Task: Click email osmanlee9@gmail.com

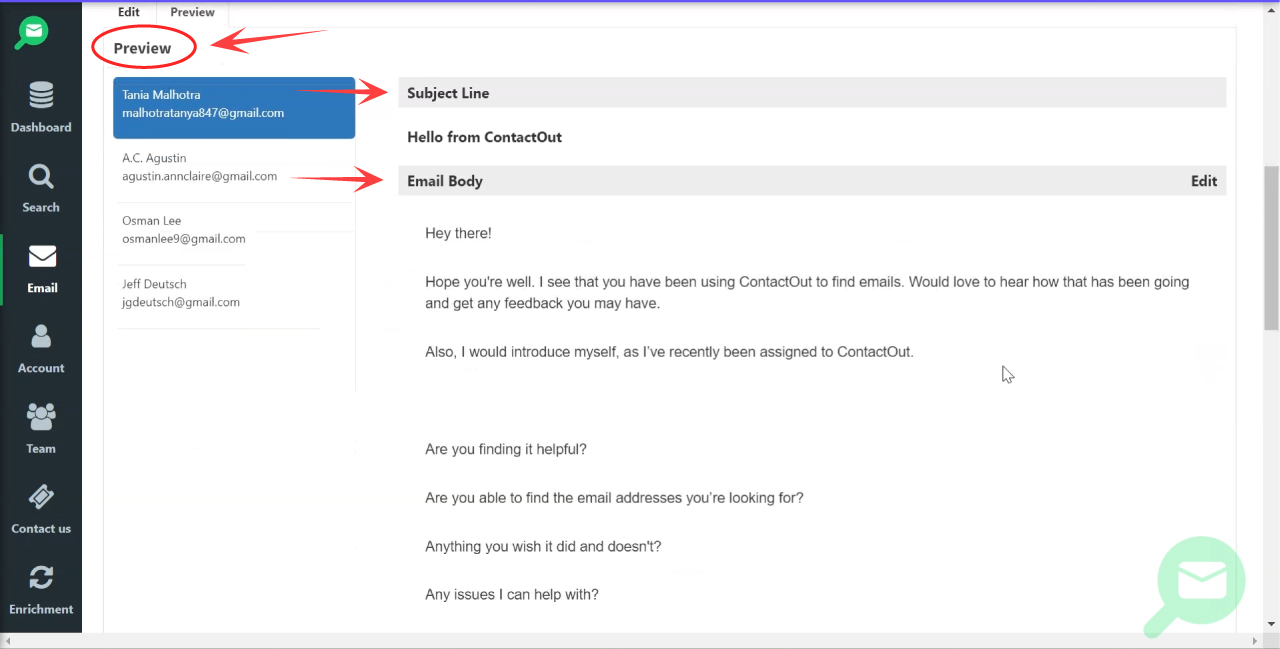Action: click(x=183, y=239)
